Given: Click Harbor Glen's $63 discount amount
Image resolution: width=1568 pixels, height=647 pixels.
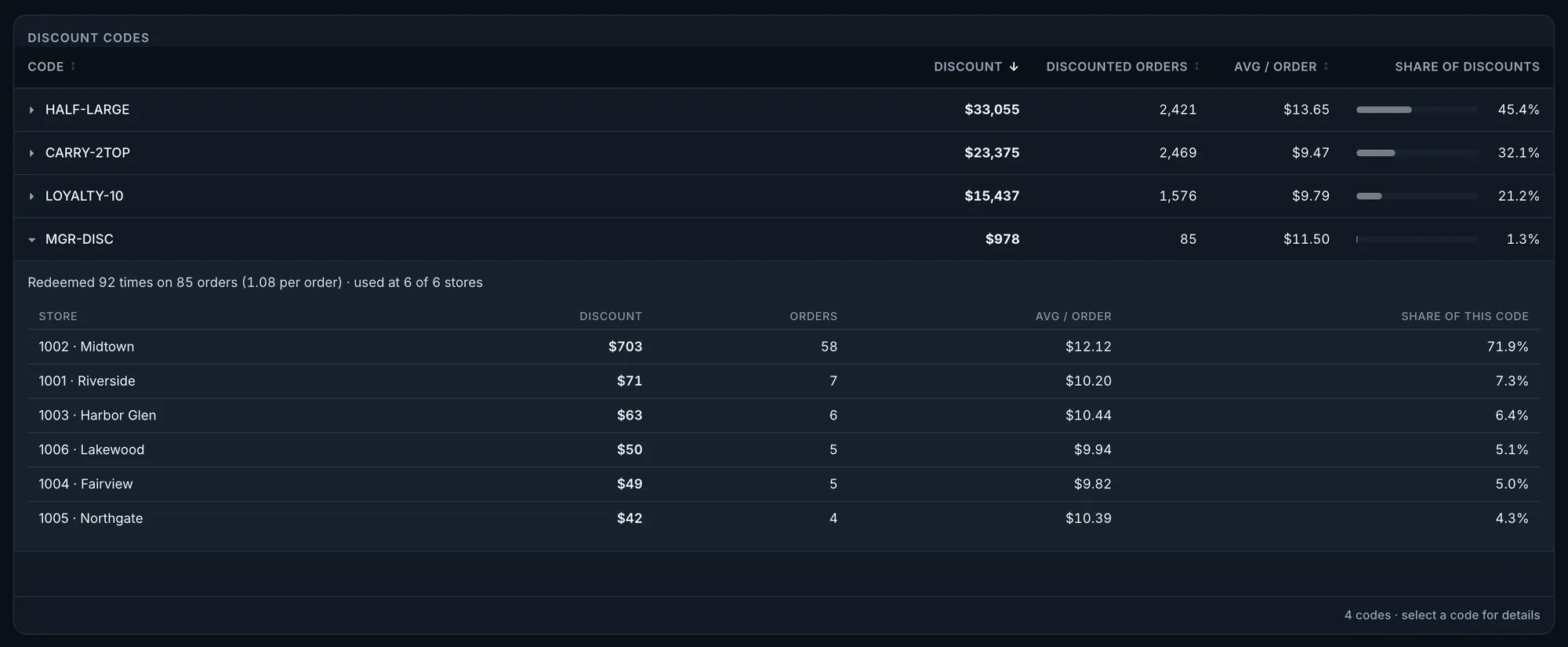Looking at the screenshot, I should click(629, 416).
